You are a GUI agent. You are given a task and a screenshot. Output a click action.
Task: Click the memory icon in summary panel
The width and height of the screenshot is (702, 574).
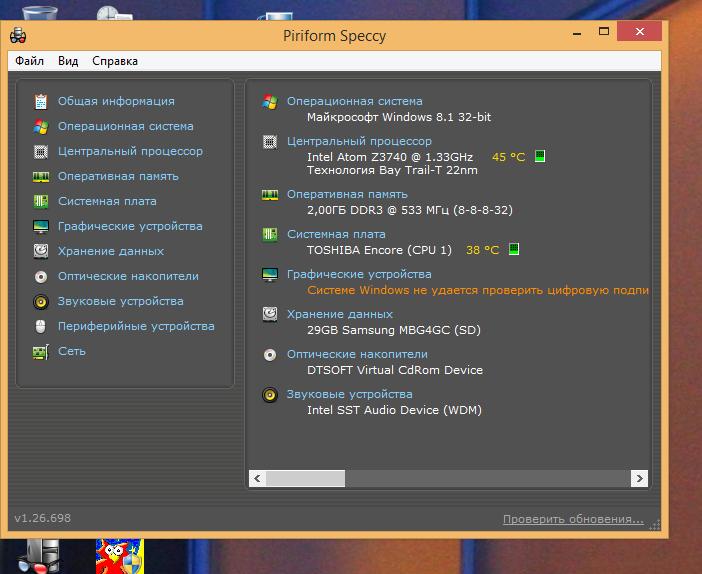pyautogui.click(x=270, y=195)
